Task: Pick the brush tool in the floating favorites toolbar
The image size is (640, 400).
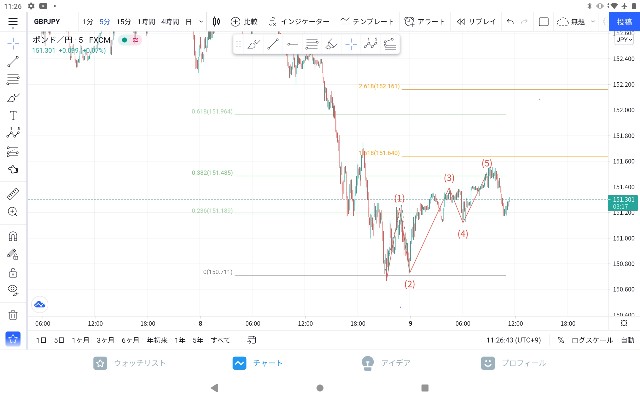Action: (253, 44)
